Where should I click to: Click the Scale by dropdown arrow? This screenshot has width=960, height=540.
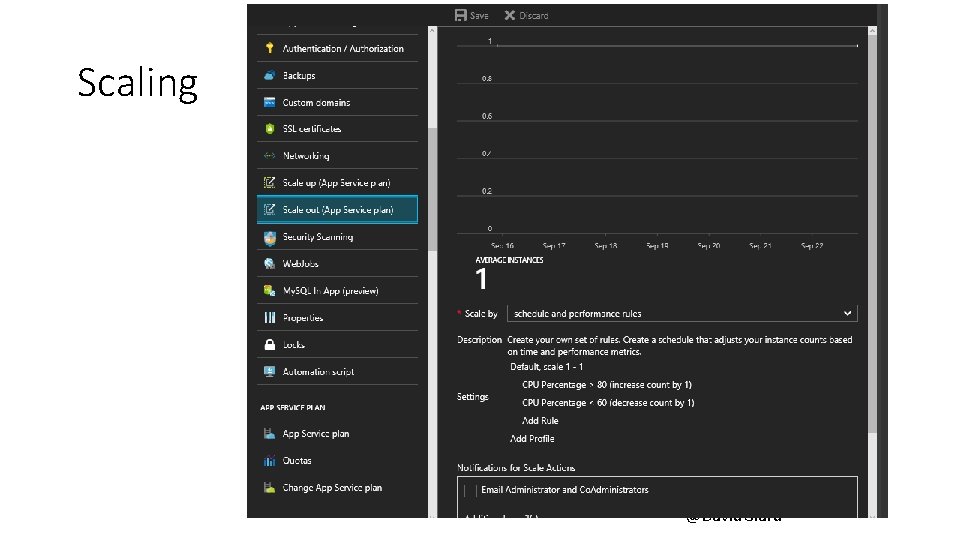coord(847,313)
